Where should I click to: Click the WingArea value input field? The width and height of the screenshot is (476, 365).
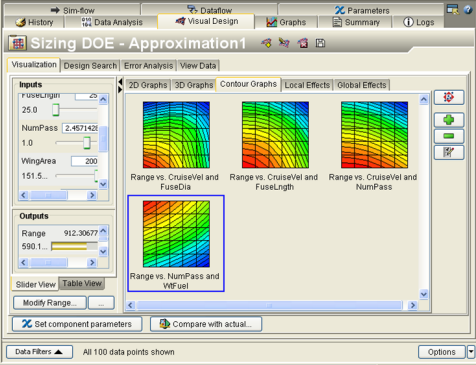(85, 161)
